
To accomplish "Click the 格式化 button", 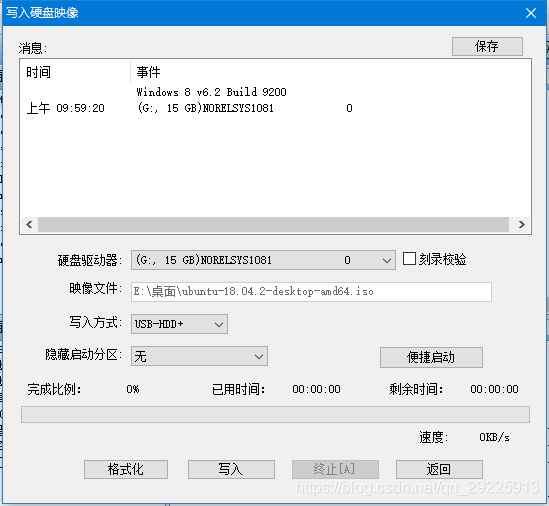I will click(126, 469).
